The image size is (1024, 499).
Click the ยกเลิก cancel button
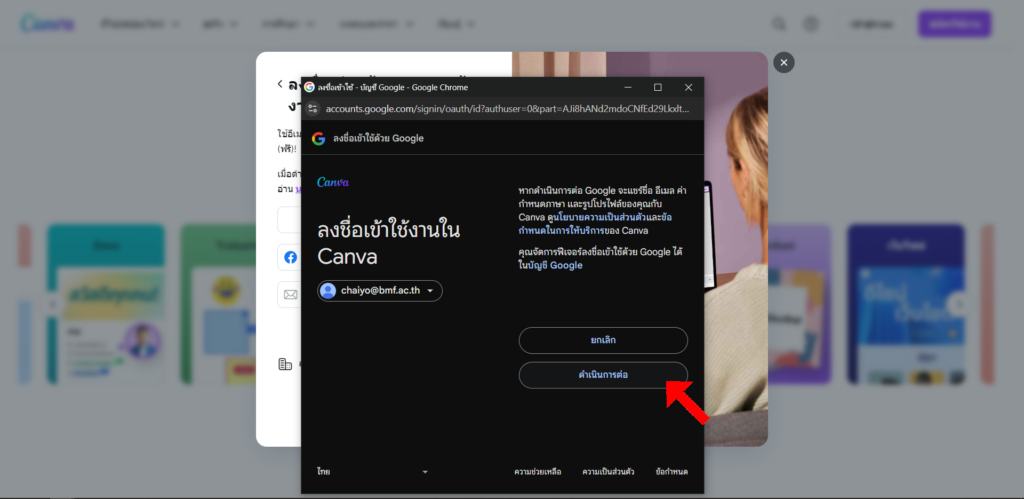click(x=603, y=340)
